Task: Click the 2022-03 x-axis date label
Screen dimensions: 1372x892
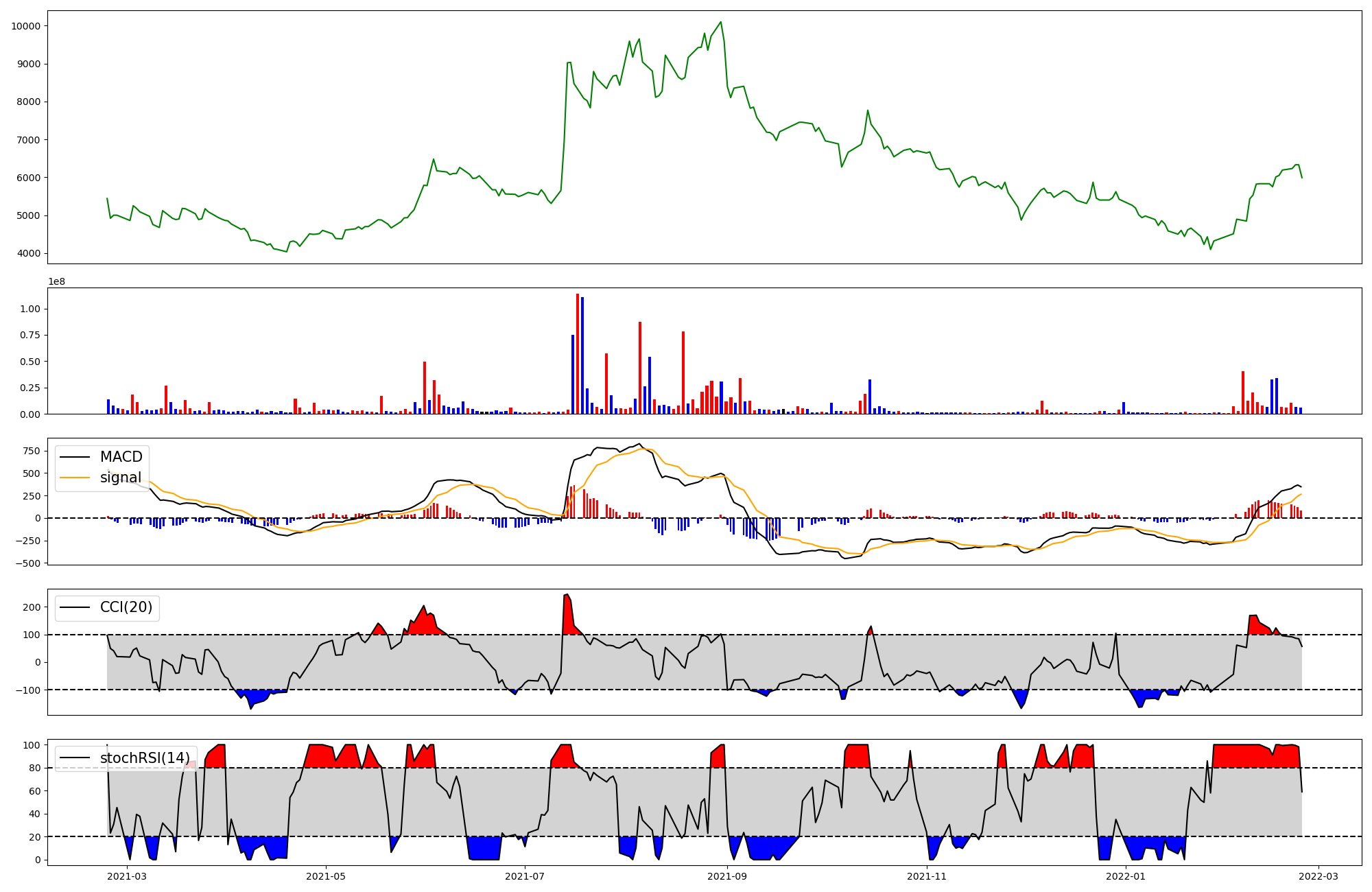Action: (1318, 876)
